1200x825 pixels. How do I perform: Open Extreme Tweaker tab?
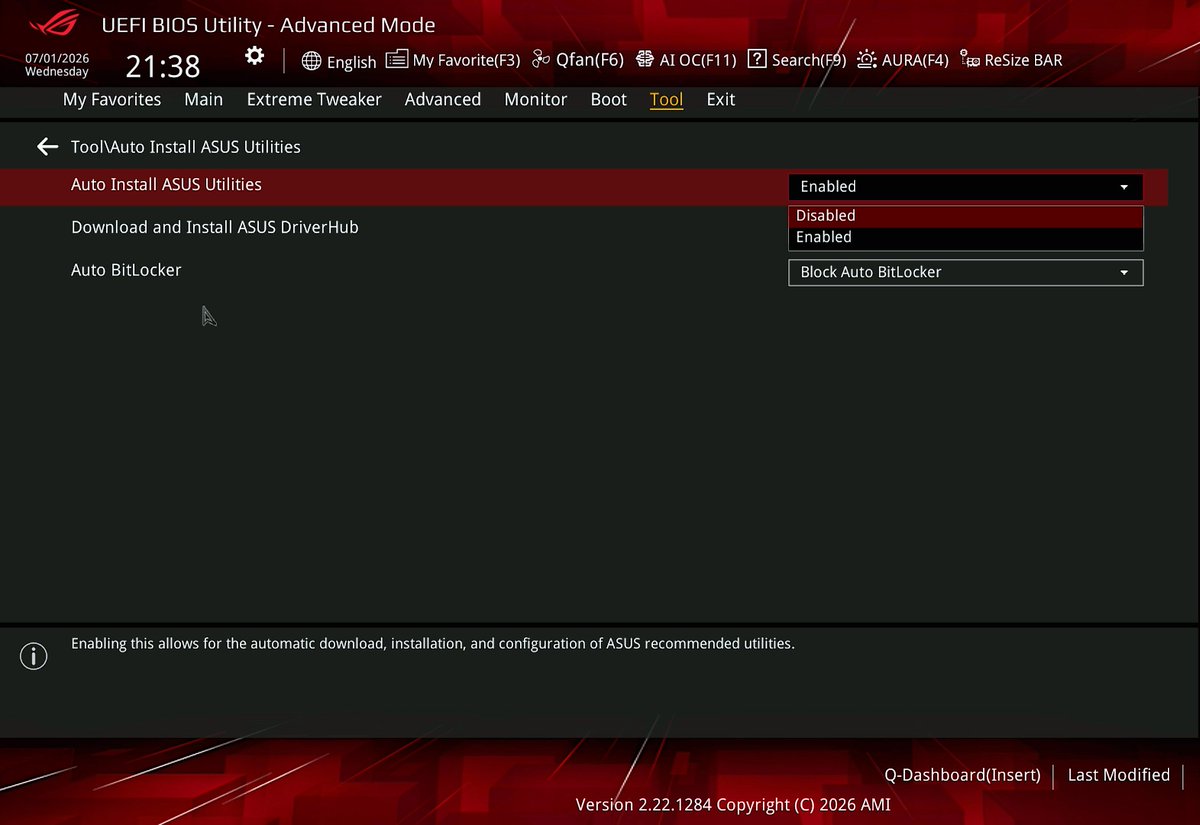pyautogui.click(x=314, y=99)
